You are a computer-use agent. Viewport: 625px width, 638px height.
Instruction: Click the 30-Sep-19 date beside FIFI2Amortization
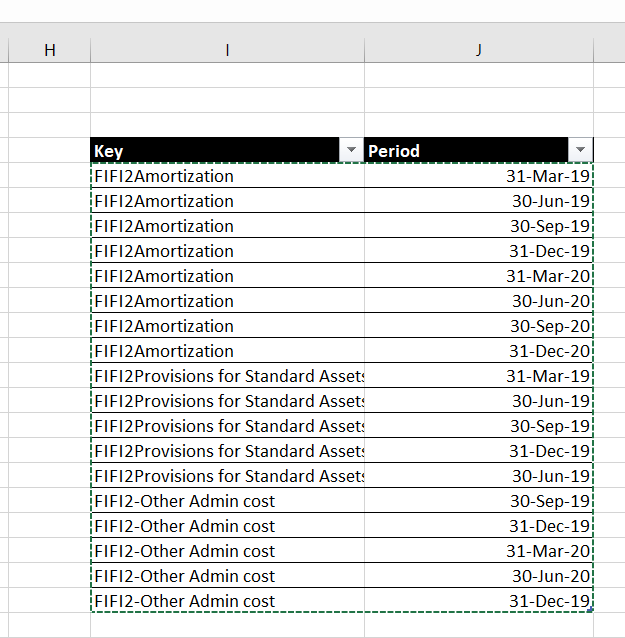479,226
